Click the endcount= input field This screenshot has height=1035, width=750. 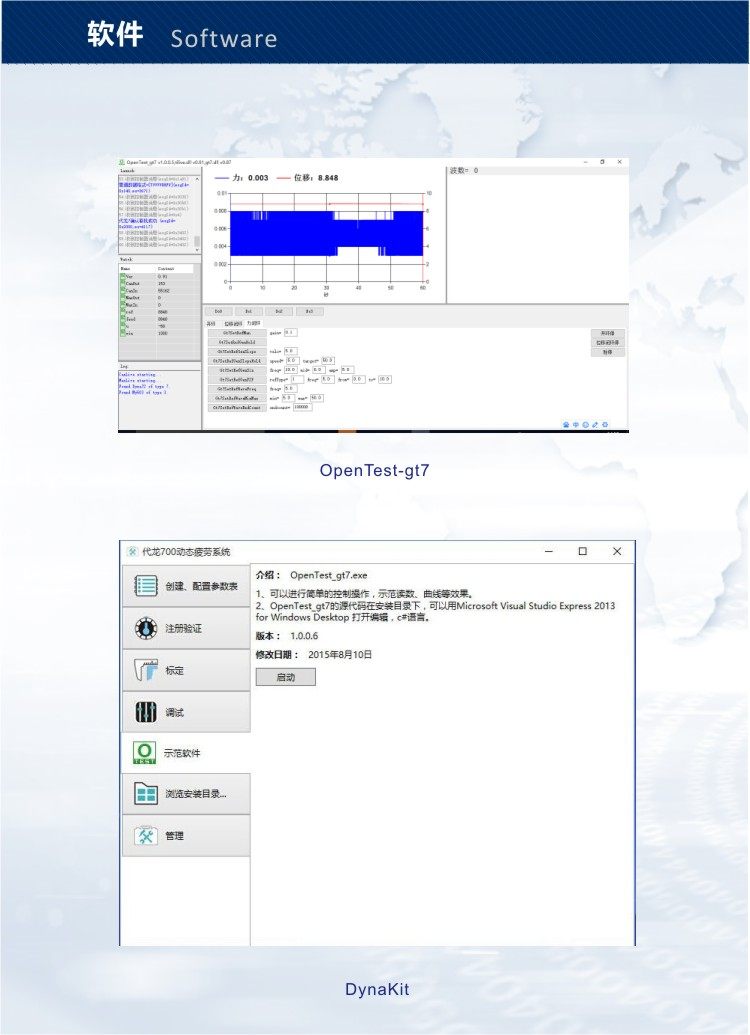click(302, 407)
